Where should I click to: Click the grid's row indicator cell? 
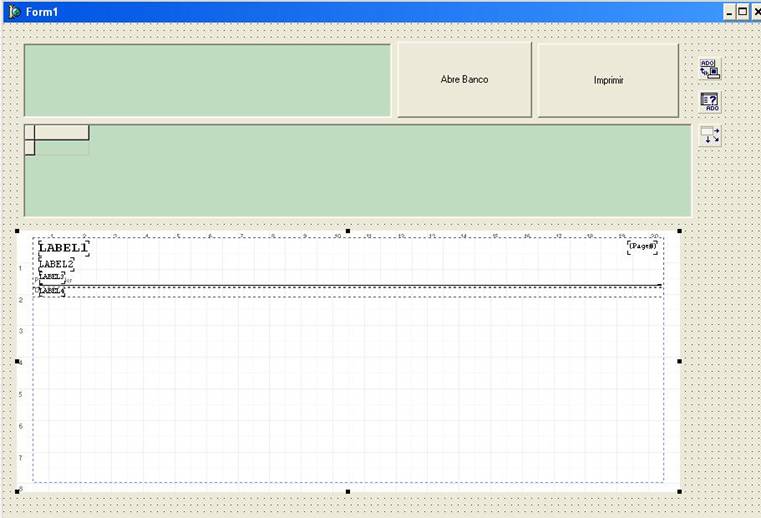coord(29,148)
